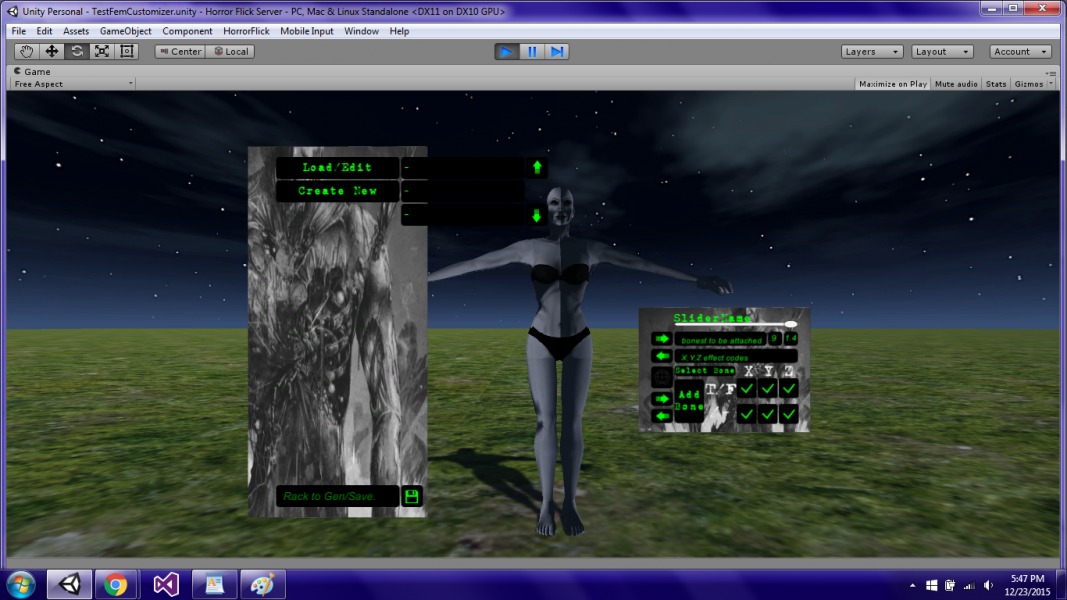Click the Step frame button
The image size is (1067, 600).
pyautogui.click(x=557, y=51)
